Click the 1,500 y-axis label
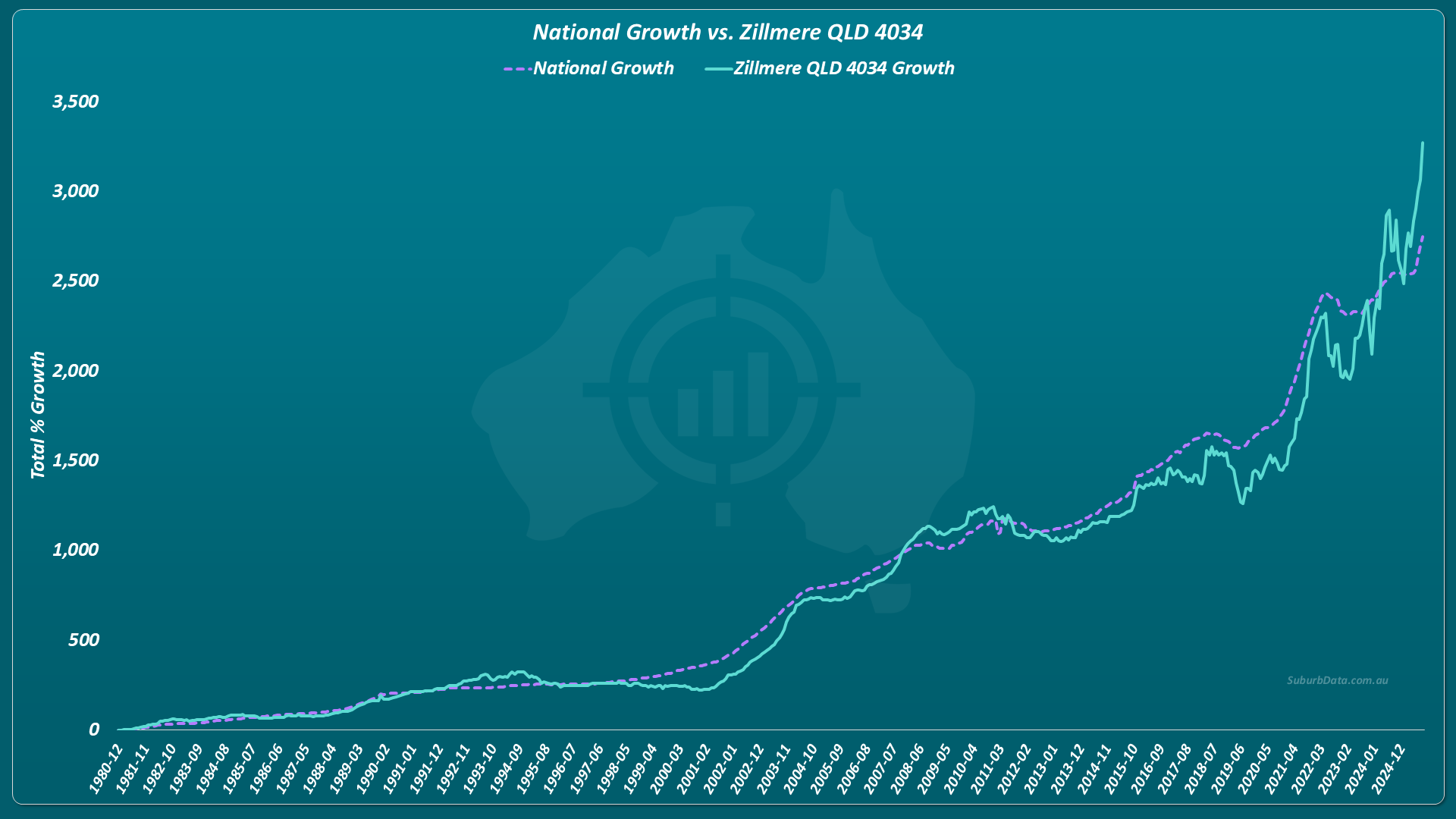The height and width of the screenshot is (819, 1456). (x=76, y=460)
